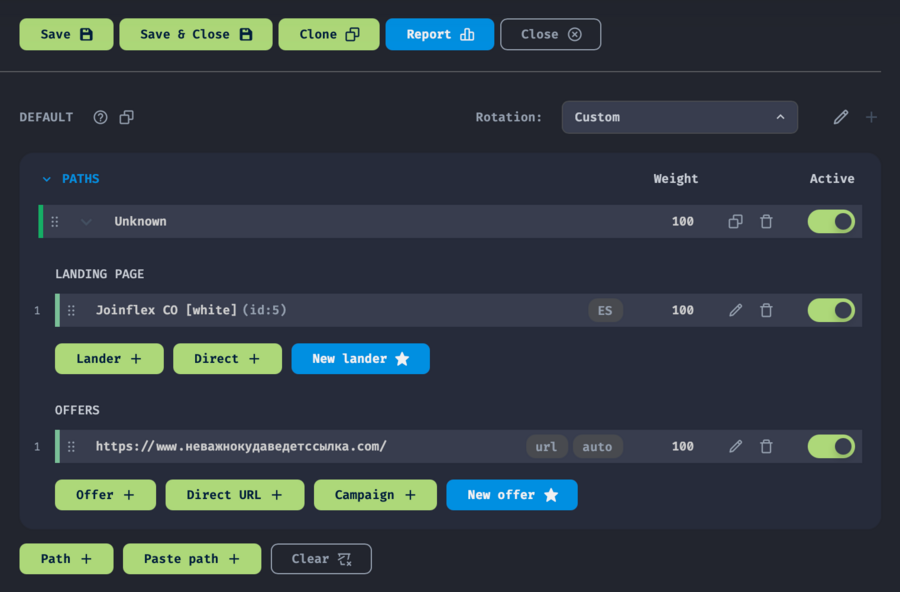The height and width of the screenshot is (592, 900).
Task: Duplicate the Unknown path using copy icon
Action: [x=736, y=222]
